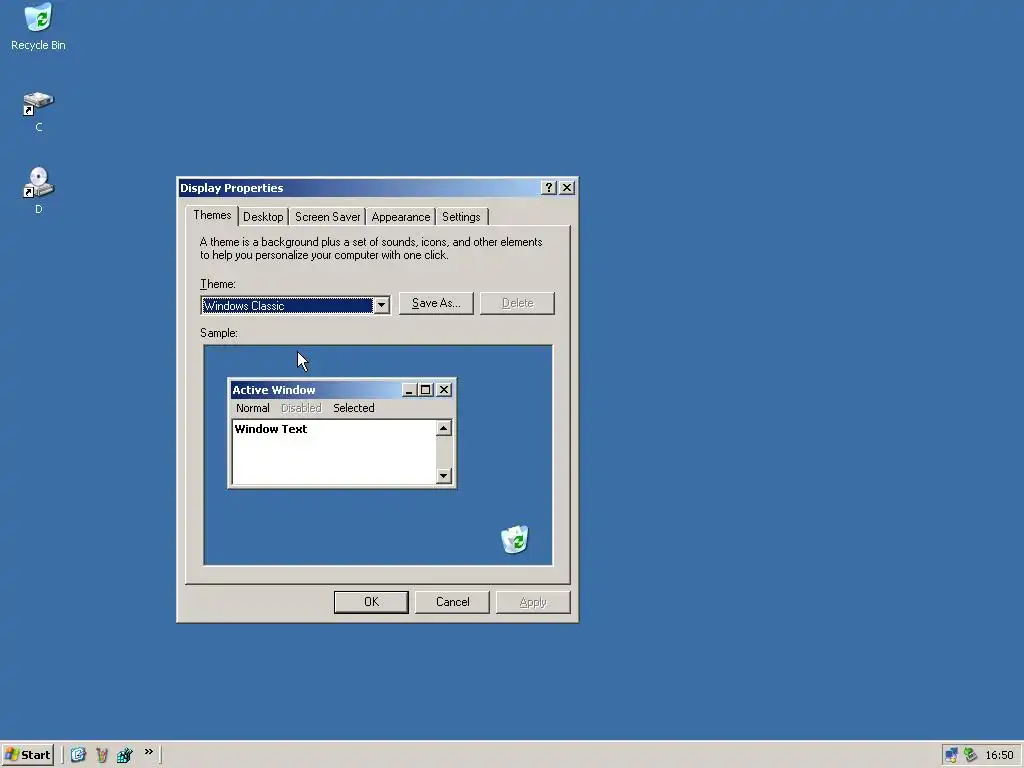Open the Theme dropdown arrow
The height and width of the screenshot is (768, 1024).
[381, 305]
